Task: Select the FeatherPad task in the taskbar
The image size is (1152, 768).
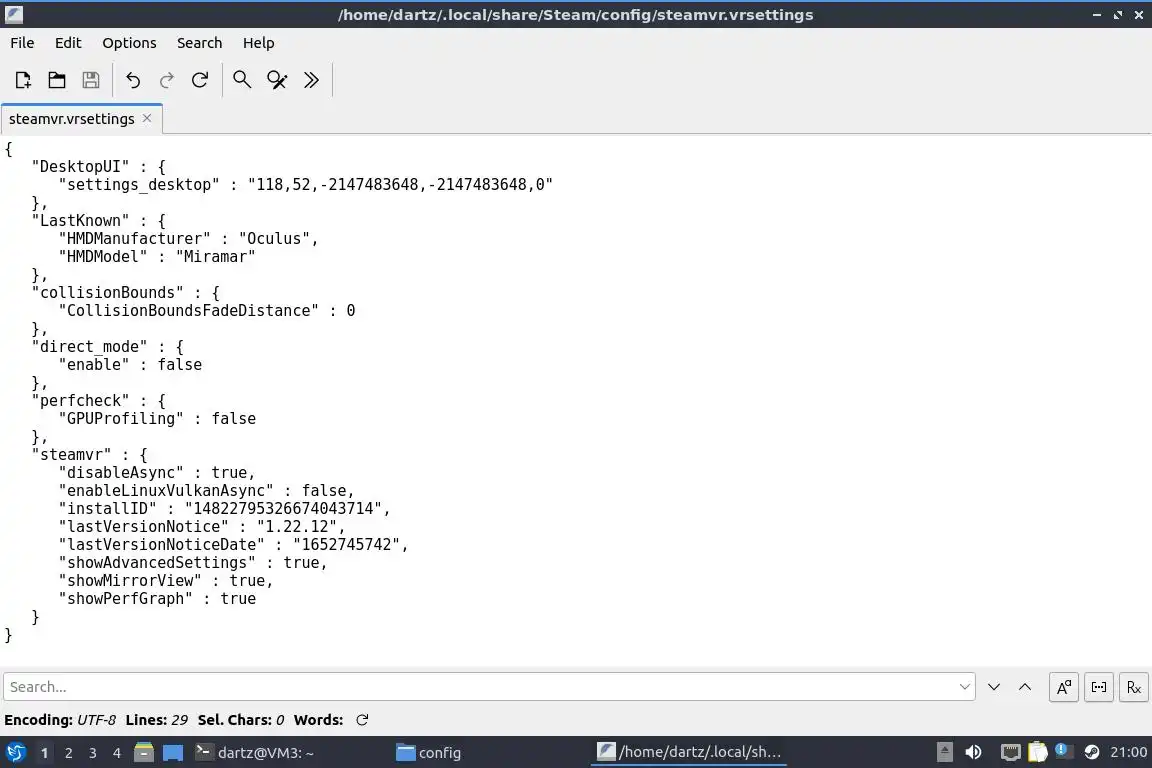Action: click(x=688, y=752)
